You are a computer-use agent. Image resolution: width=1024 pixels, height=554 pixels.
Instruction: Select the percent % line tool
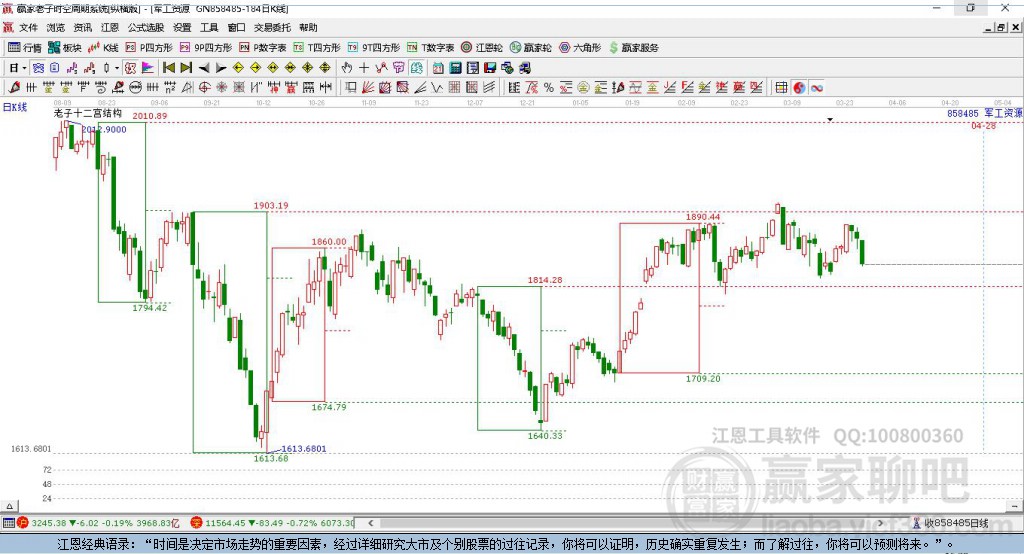click(x=549, y=88)
